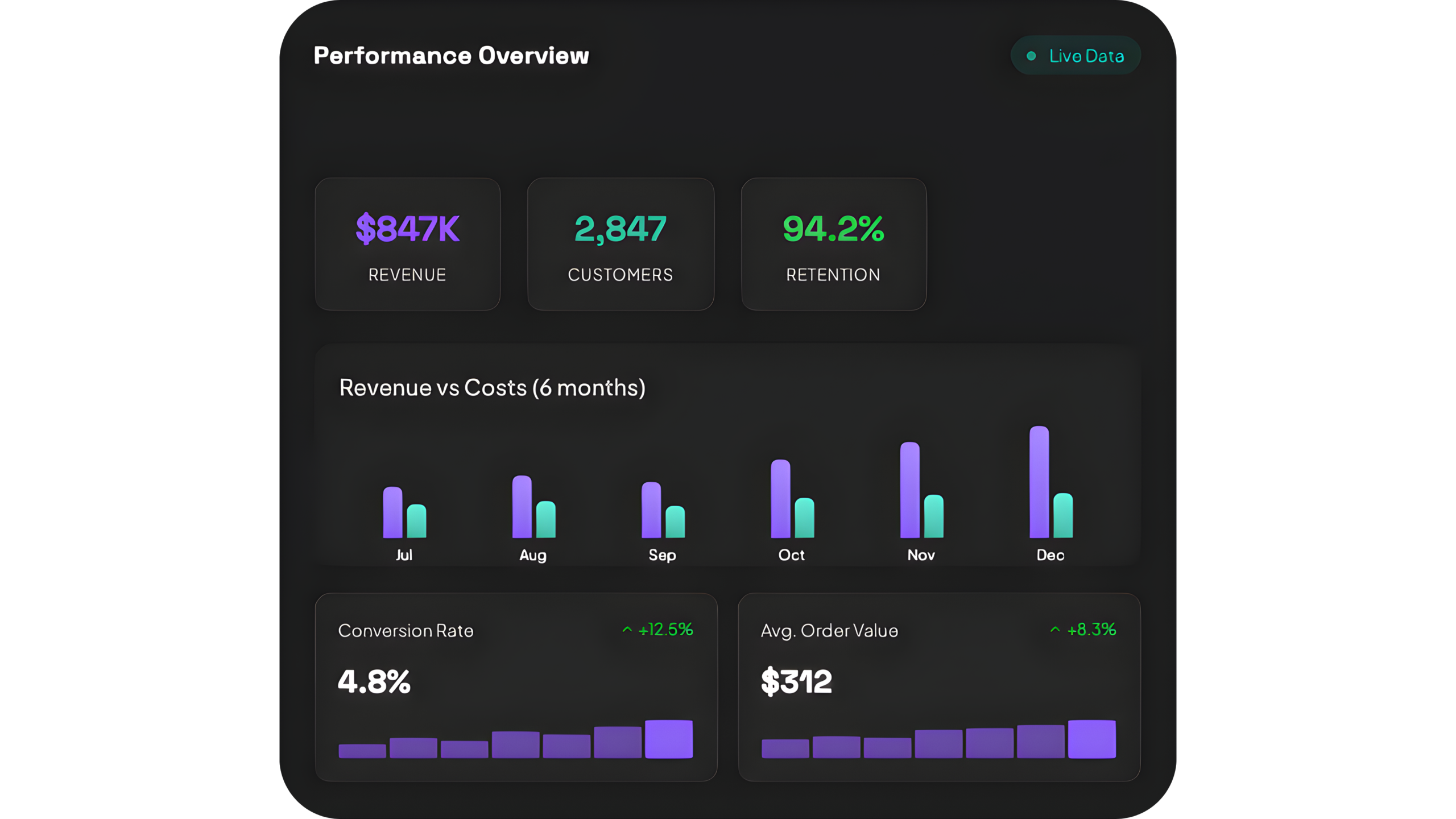Image resolution: width=1456 pixels, height=819 pixels.
Task: Click the teal July costs bar
Action: [416, 521]
